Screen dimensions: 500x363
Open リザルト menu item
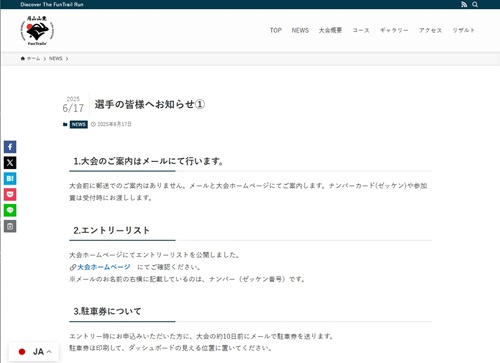pos(463,30)
